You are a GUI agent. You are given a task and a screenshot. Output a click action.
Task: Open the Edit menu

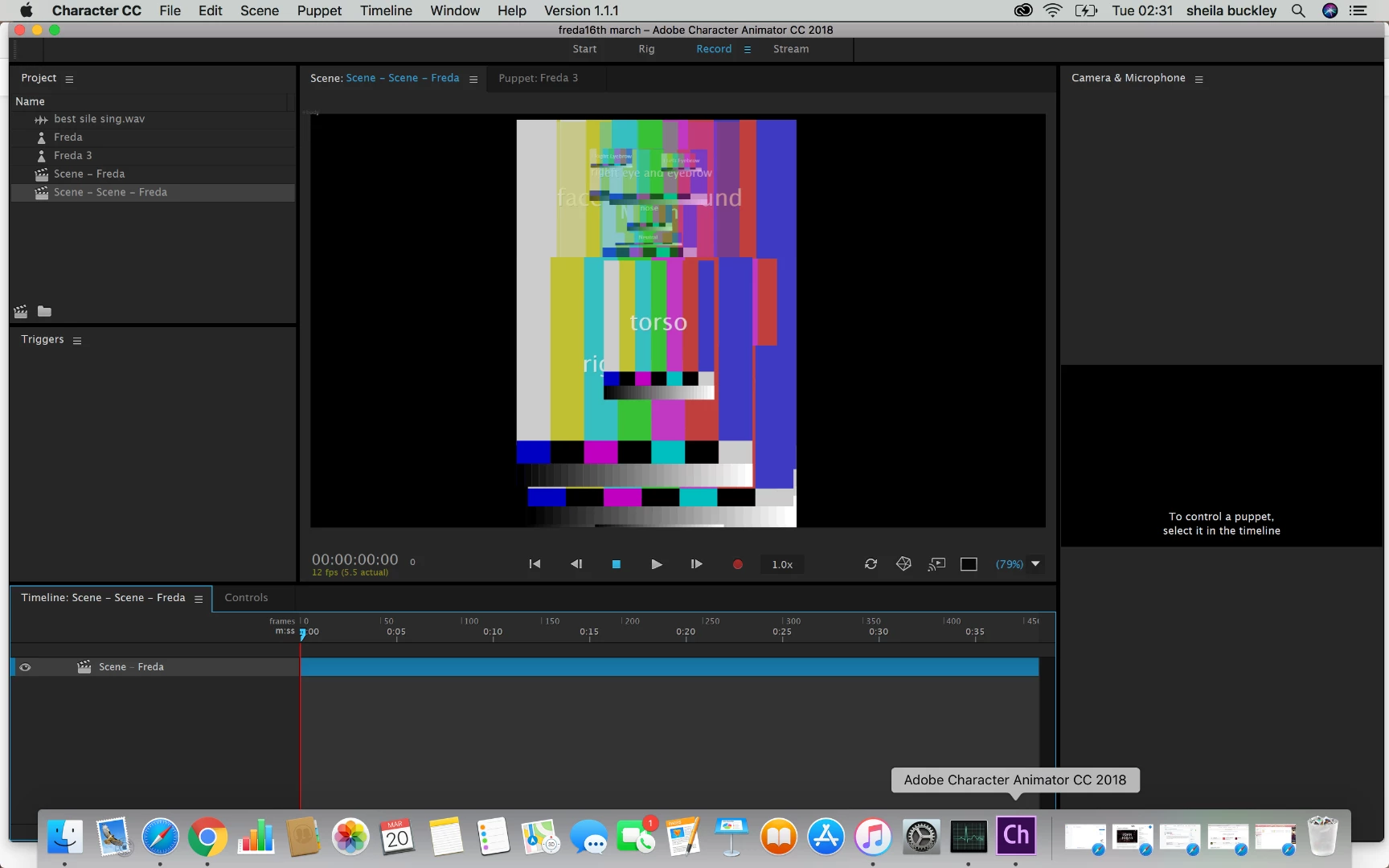211,10
